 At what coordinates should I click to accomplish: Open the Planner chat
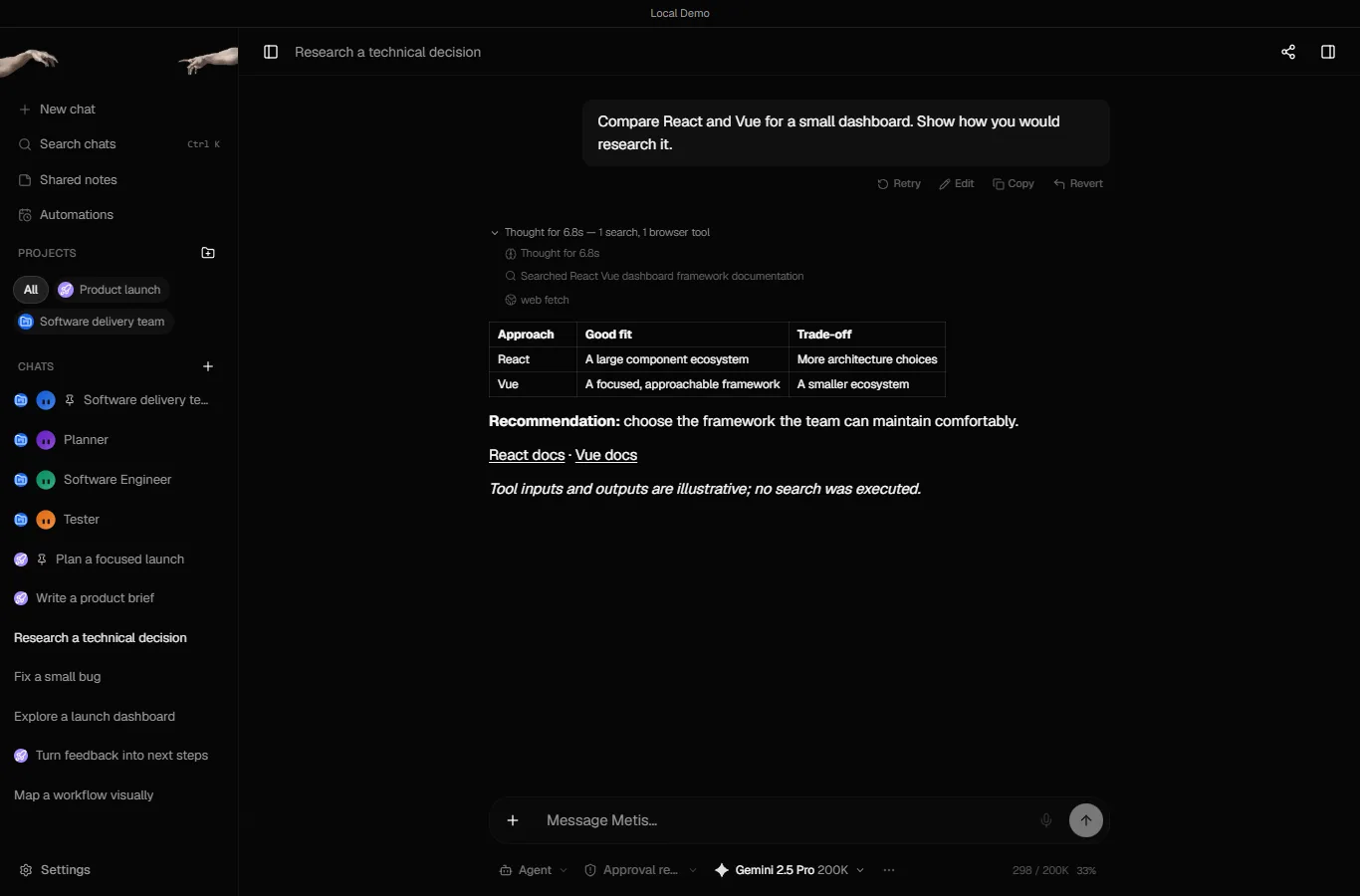click(x=118, y=440)
